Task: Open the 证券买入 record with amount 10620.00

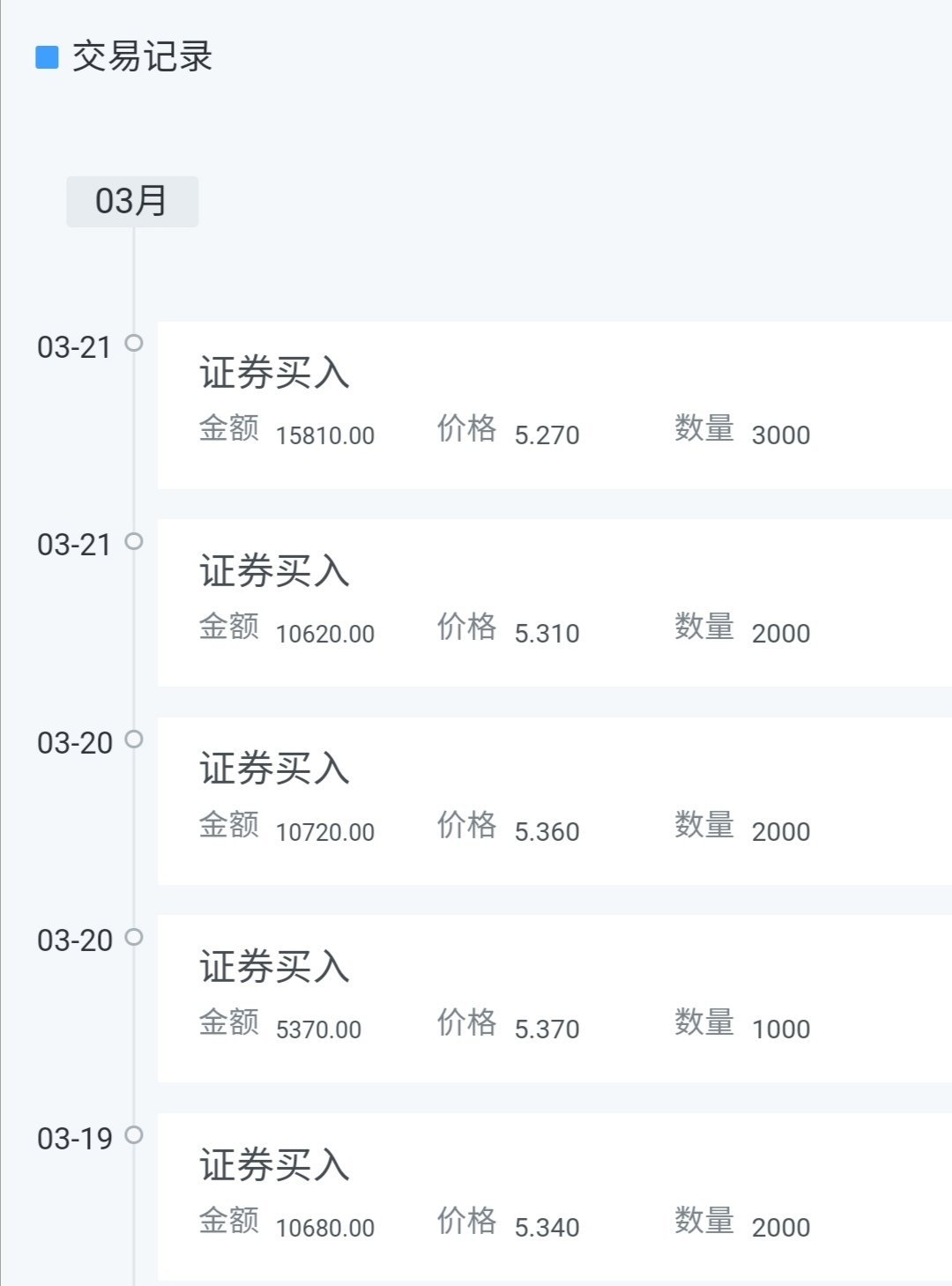Action: [x=554, y=603]
